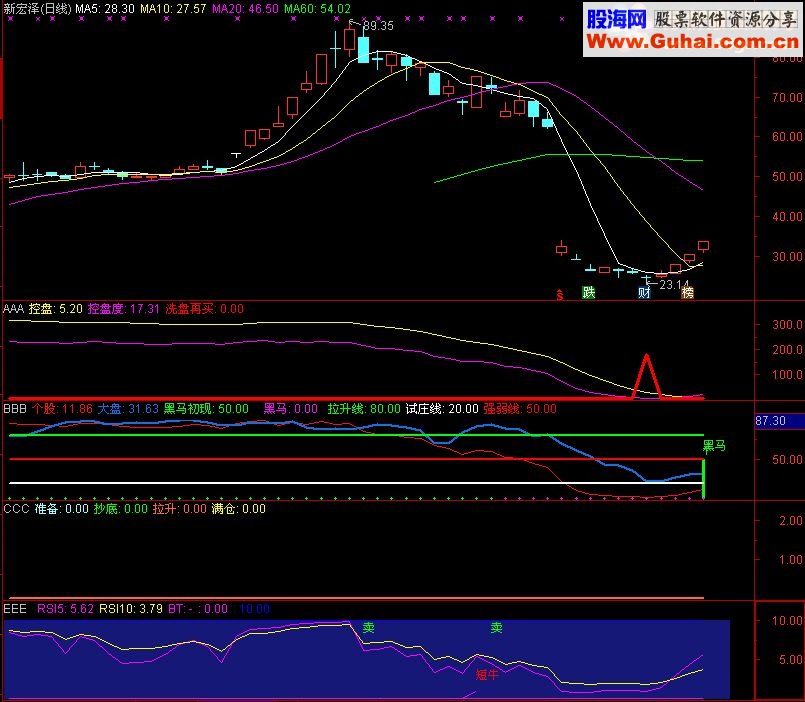805x702 pixels.
Task: Click the MA5: 28.30 legend
Action: (105, 9)
